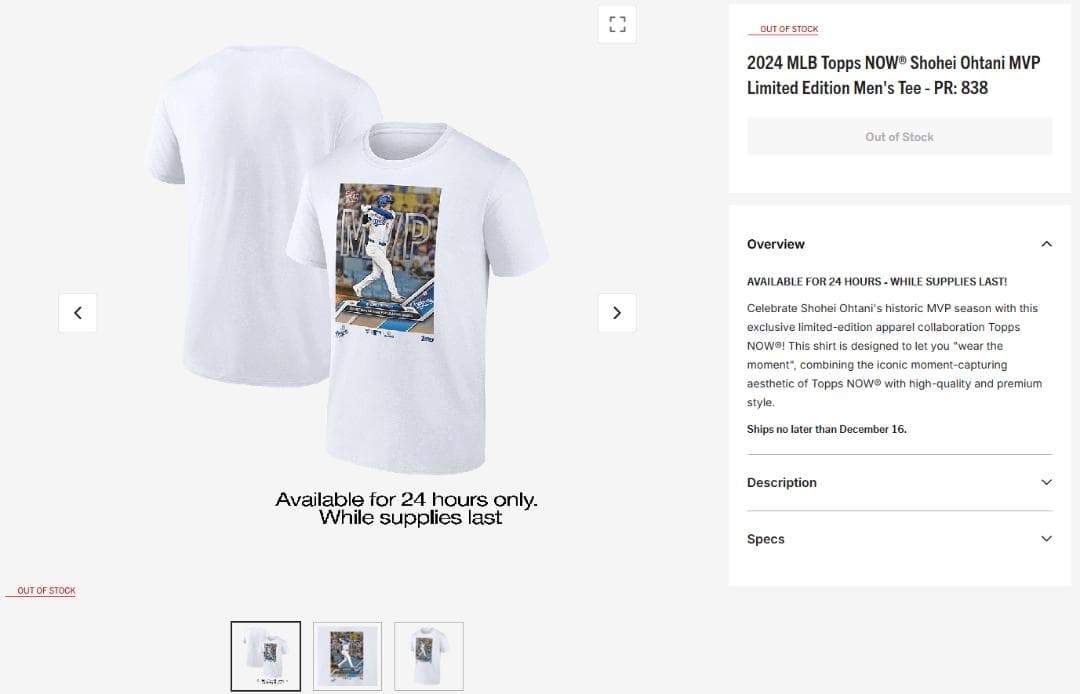Go to previous product image

[78, 313]
